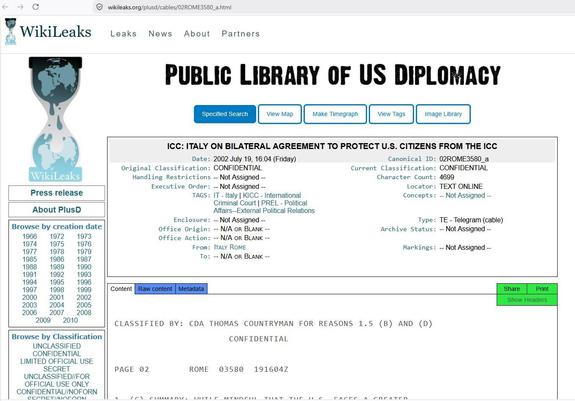
Task: Open the PREL - Political Affairs tag
Action: 264,207
